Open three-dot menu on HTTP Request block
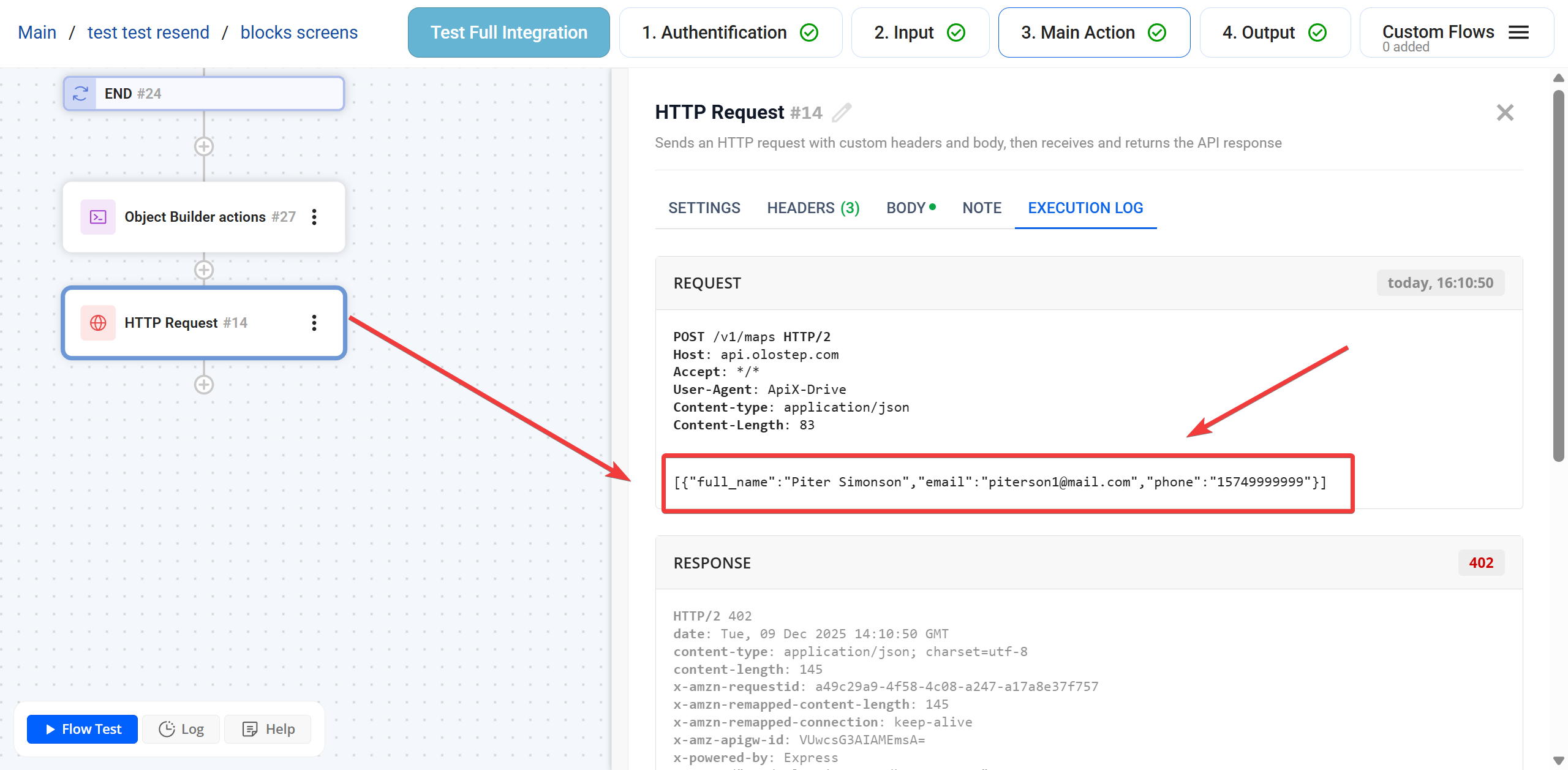This screenshot has width=1568, height=770. 314,323
